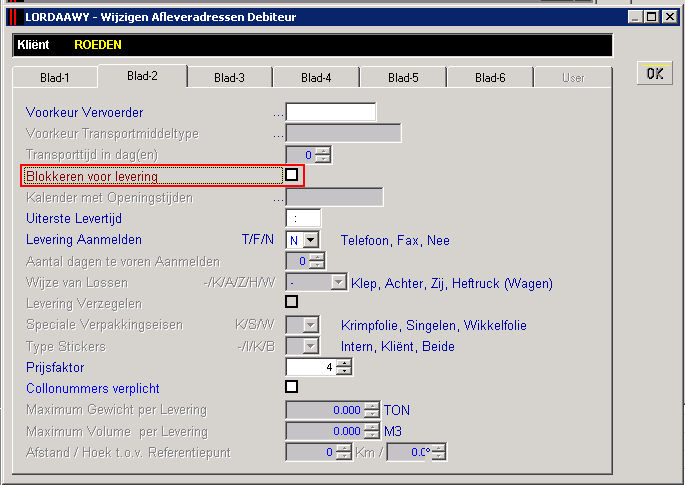Switch to the Blad-6 tab

(x=490, y=78)
